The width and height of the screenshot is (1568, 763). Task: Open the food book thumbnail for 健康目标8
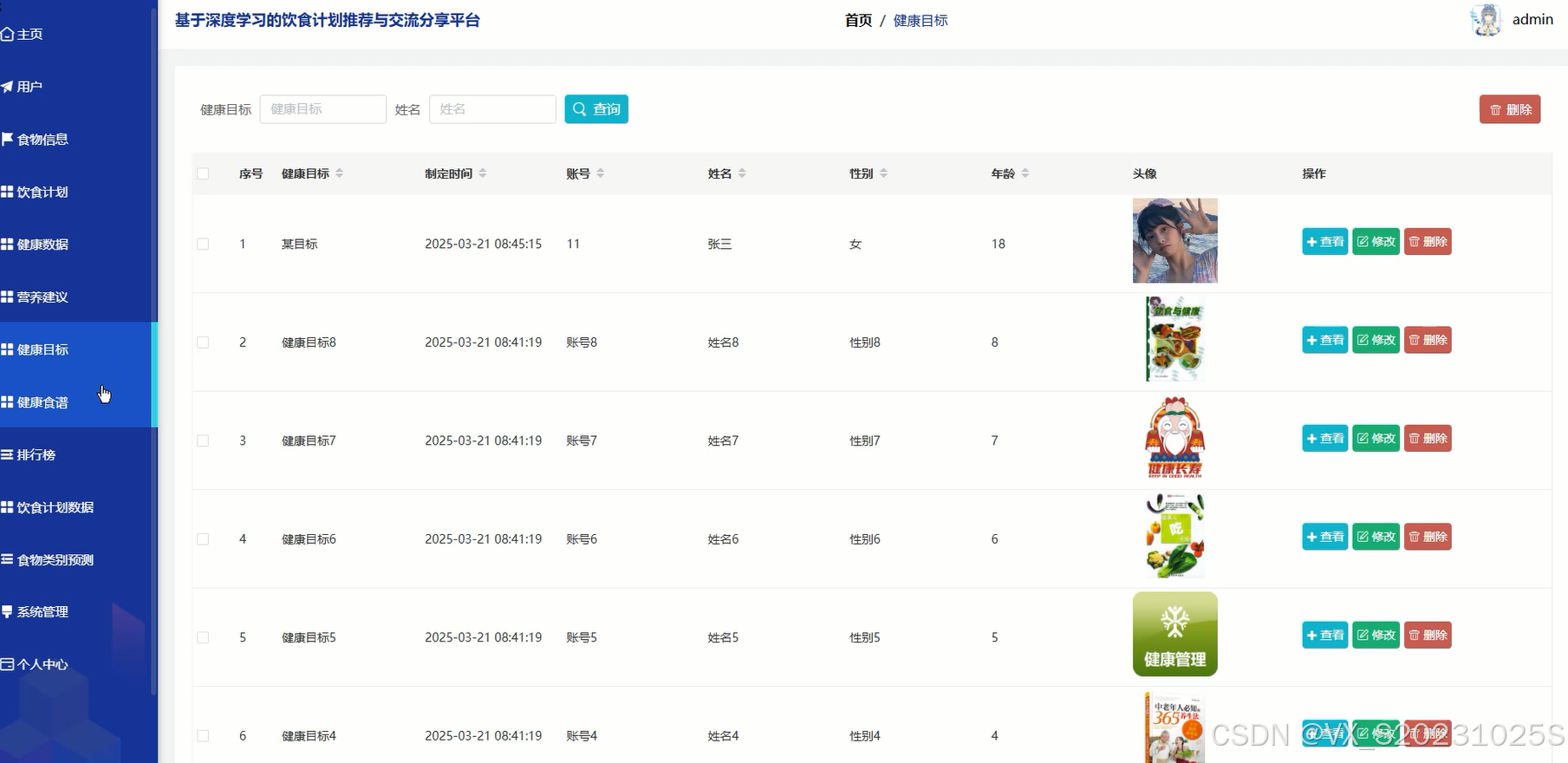pyautogui.click(x=1175, y=339)
